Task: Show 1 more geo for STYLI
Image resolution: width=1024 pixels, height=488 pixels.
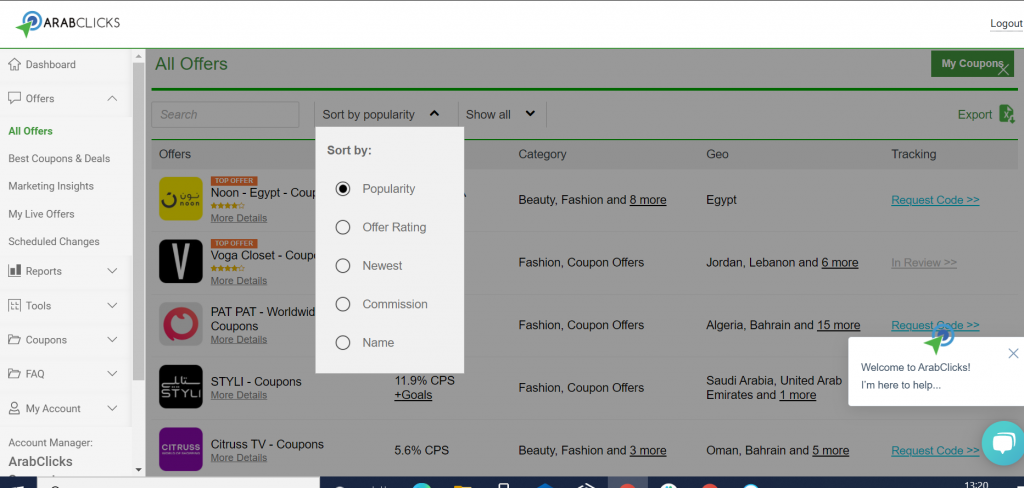Action: coord(797,395)
